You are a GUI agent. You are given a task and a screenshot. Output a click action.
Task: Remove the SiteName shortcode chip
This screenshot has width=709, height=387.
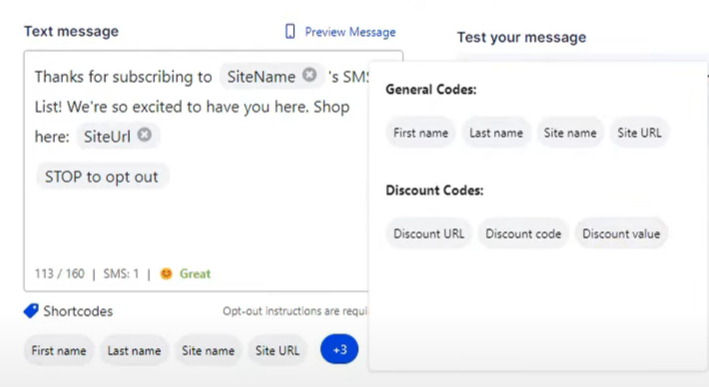click(x=309, y=75)
